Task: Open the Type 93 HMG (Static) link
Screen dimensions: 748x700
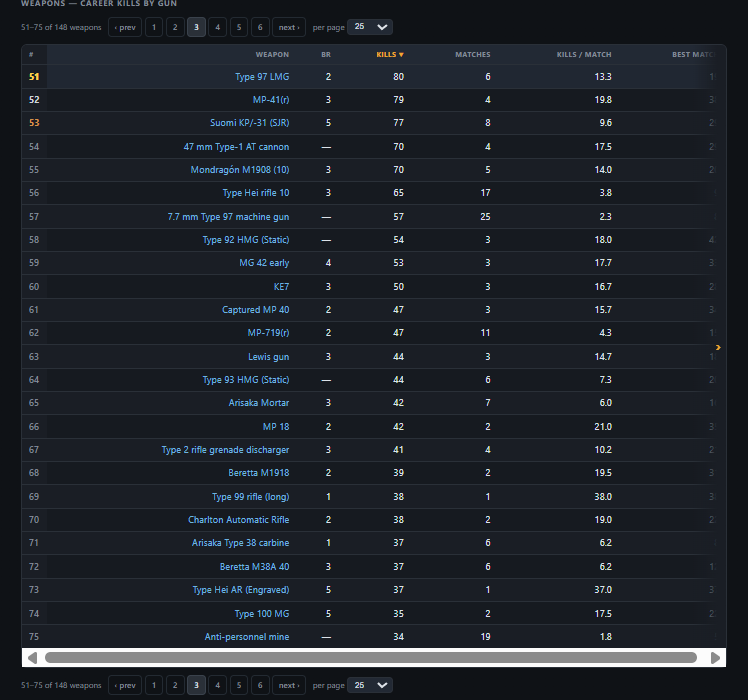Action: 246,379
